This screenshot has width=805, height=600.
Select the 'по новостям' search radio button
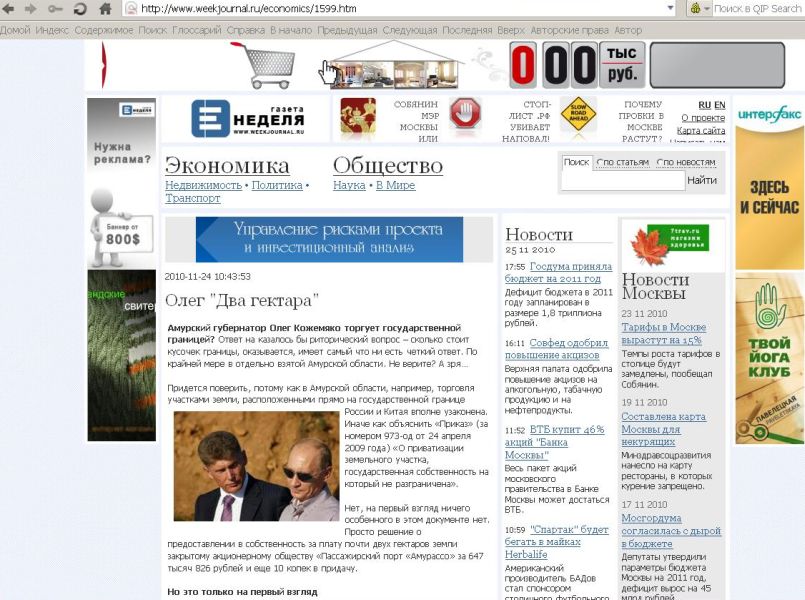pyautogui.click(x=661, y=162)
